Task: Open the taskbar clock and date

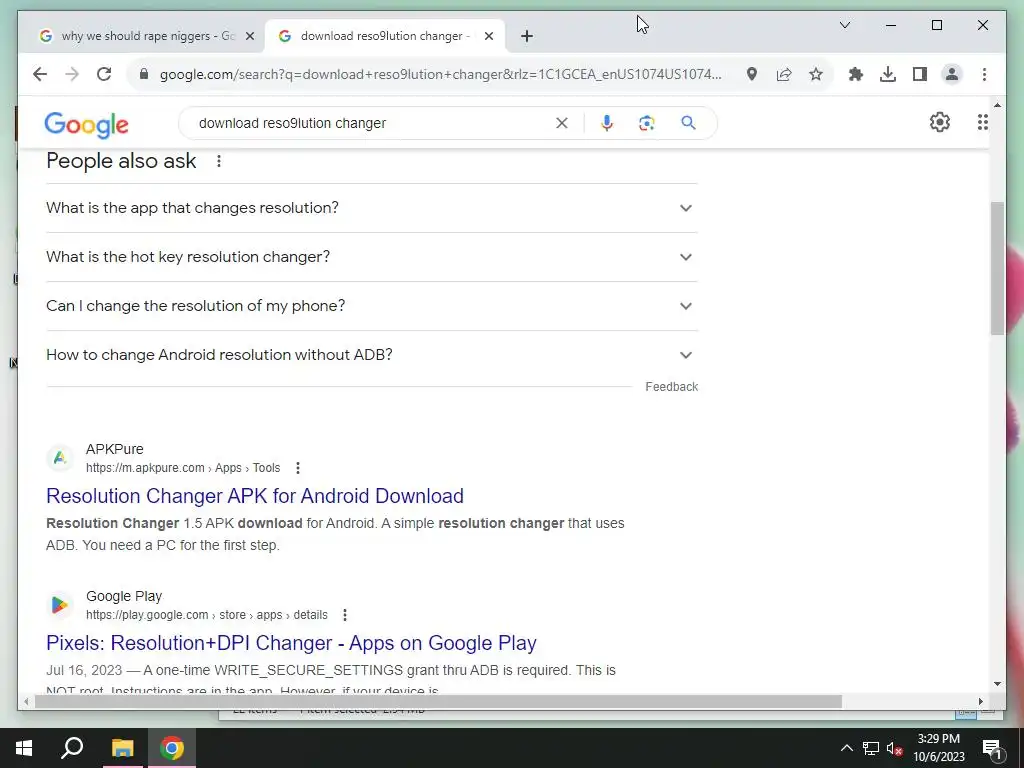Action: pos(938,748)
